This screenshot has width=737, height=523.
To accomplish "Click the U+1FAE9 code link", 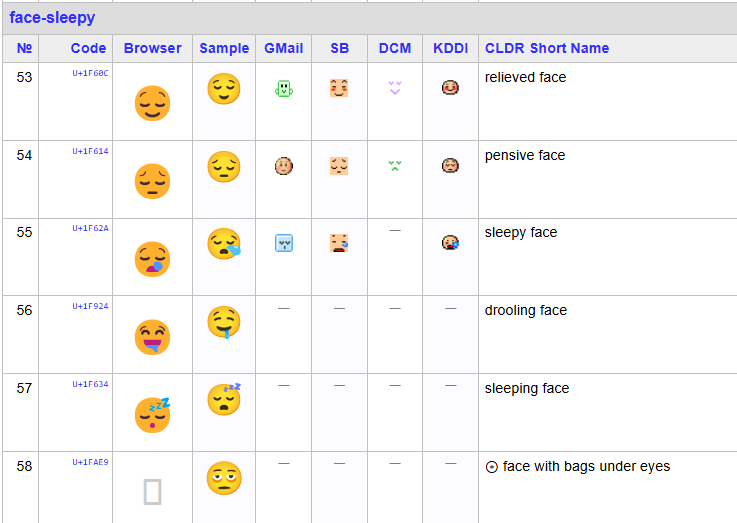I will pos(90,462).
